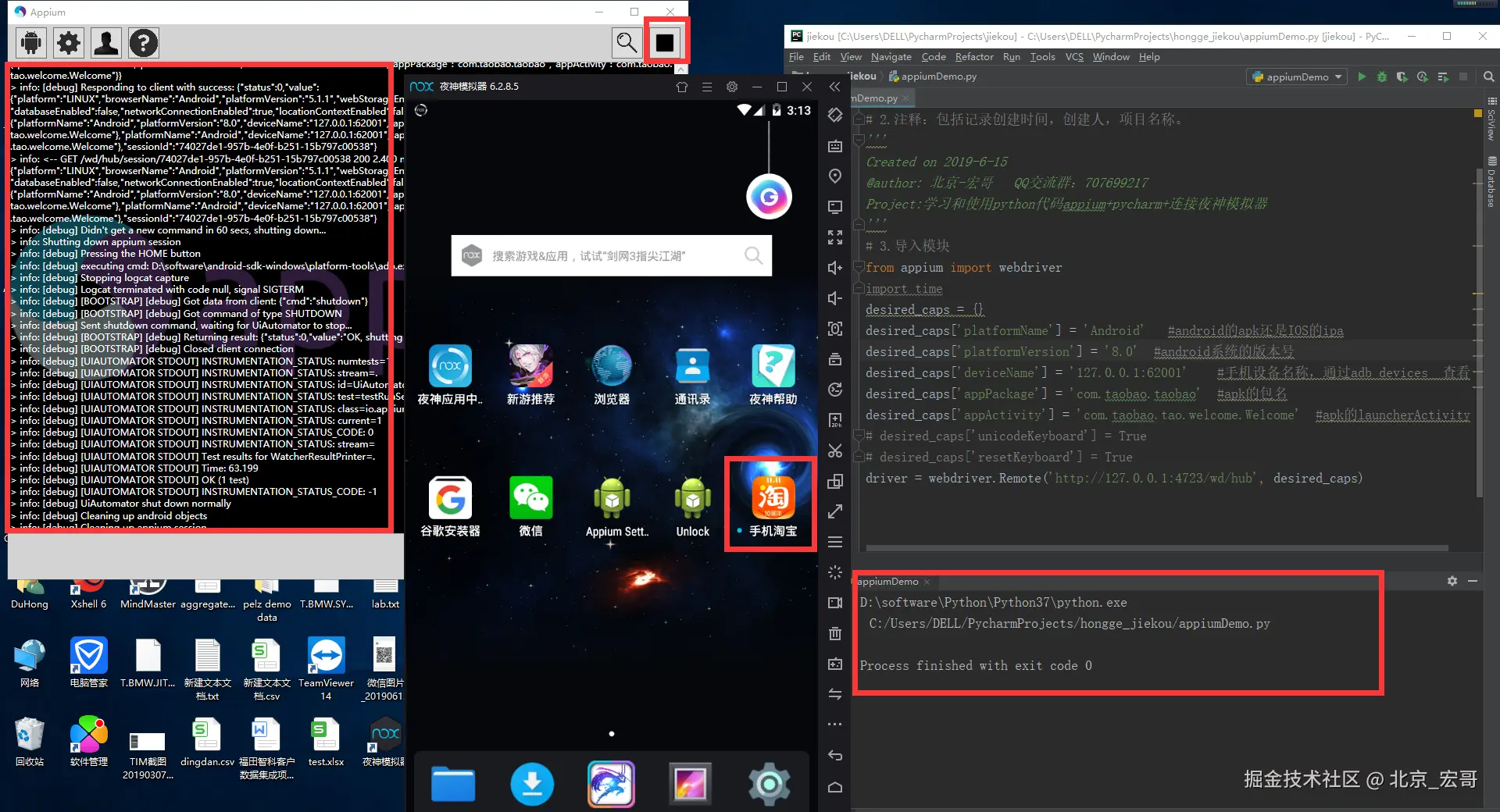Toggle Nox fullscreen mode

tap(835, 237)
